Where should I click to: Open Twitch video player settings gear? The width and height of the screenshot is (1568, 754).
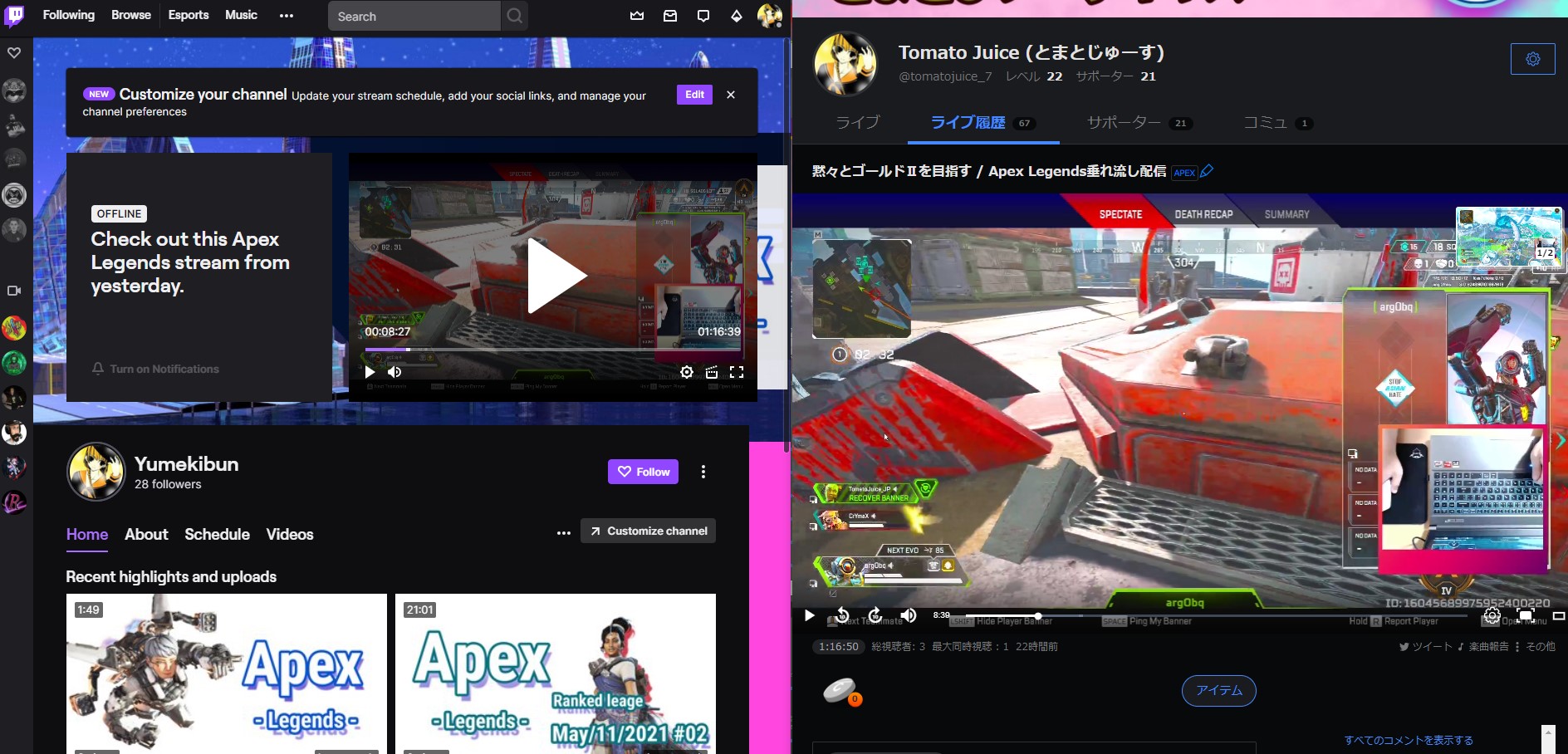pyautogui.click(x=687, y=372)
